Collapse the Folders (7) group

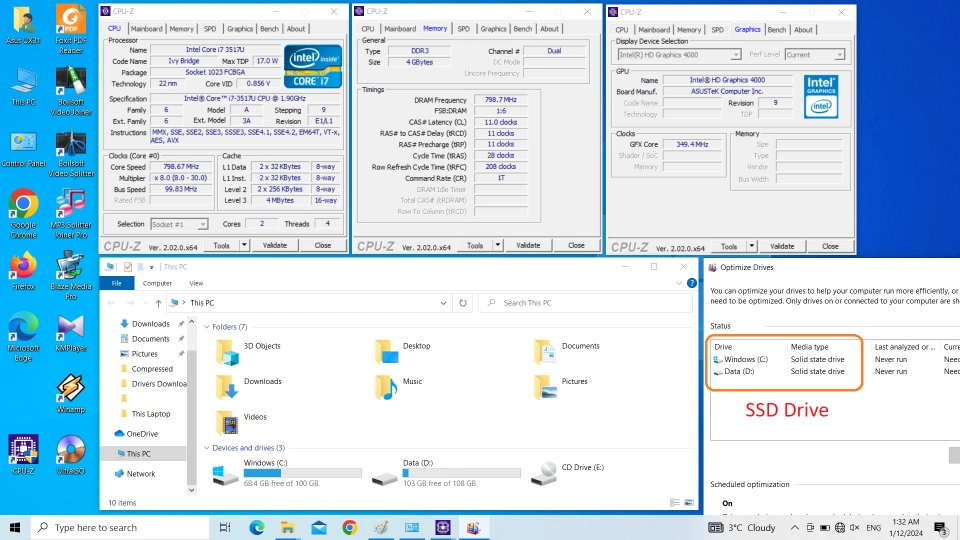pos(207,326)
